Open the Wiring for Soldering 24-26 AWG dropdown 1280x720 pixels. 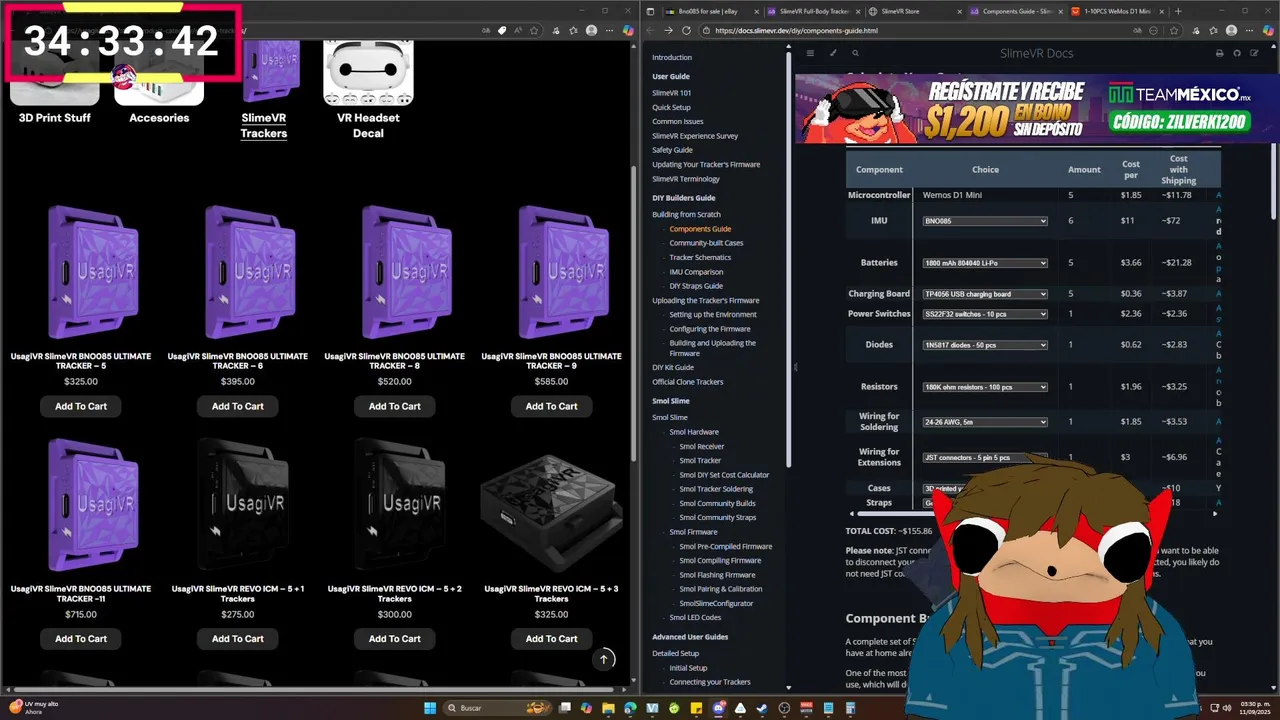click(x=985, y=422)
